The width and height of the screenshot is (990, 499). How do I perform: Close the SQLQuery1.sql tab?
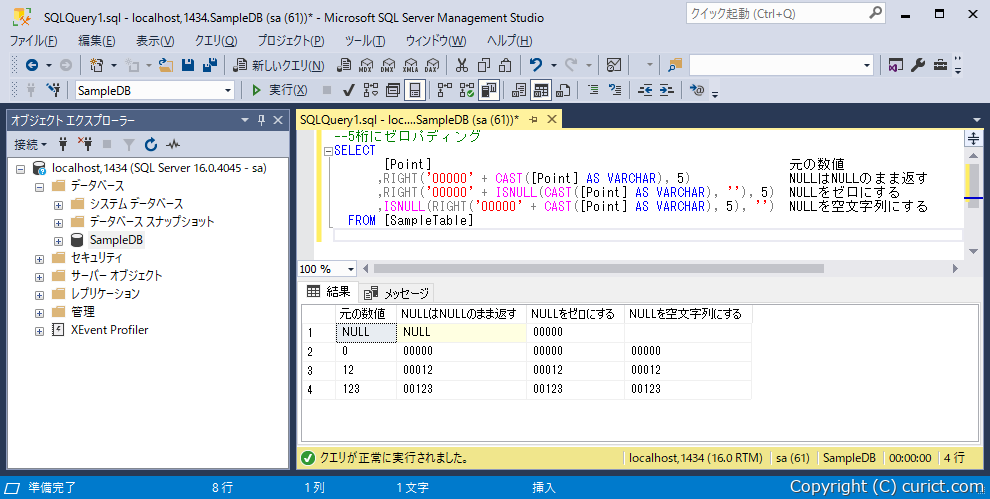pos(552,119)
